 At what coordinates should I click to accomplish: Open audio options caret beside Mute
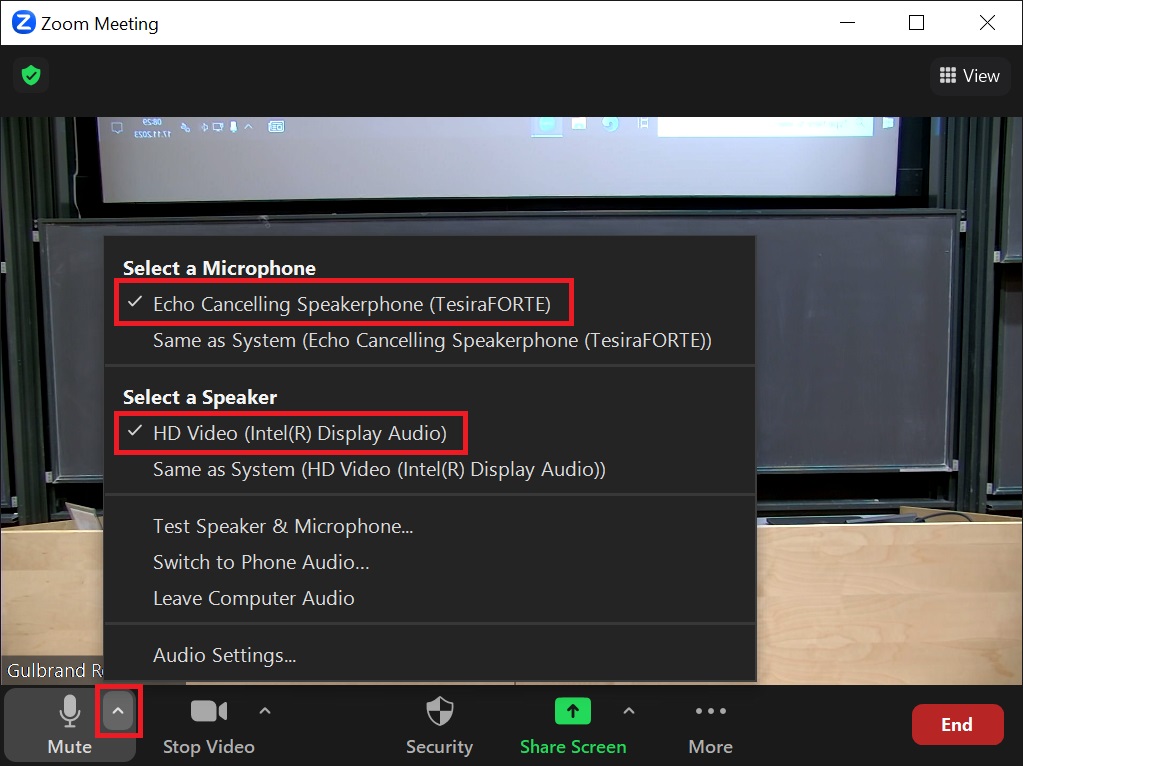point(118,711)
